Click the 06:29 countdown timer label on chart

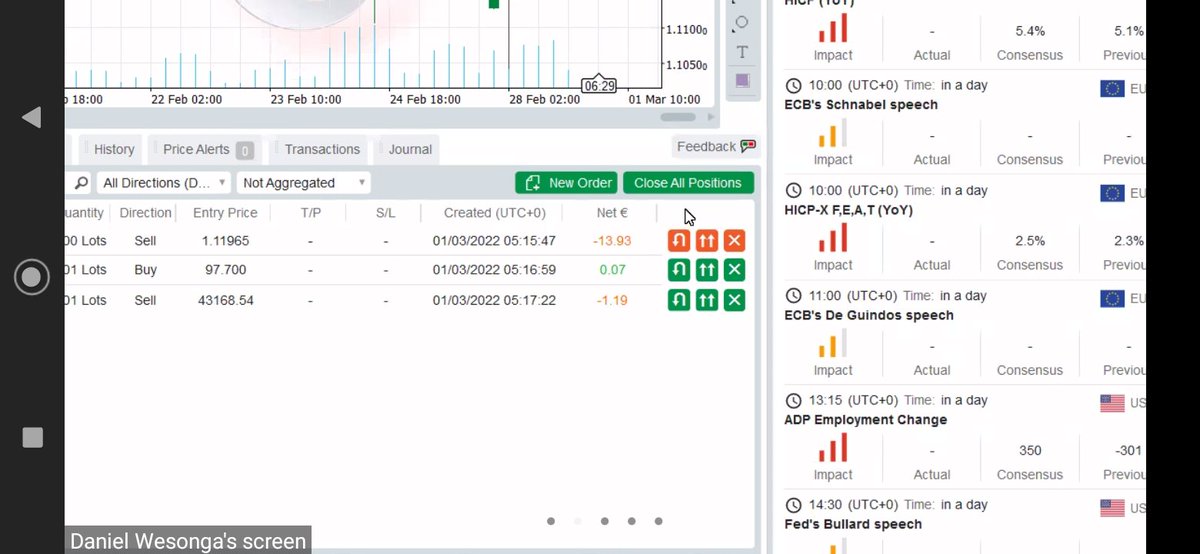pyautogui.click(x=598, y=86)
